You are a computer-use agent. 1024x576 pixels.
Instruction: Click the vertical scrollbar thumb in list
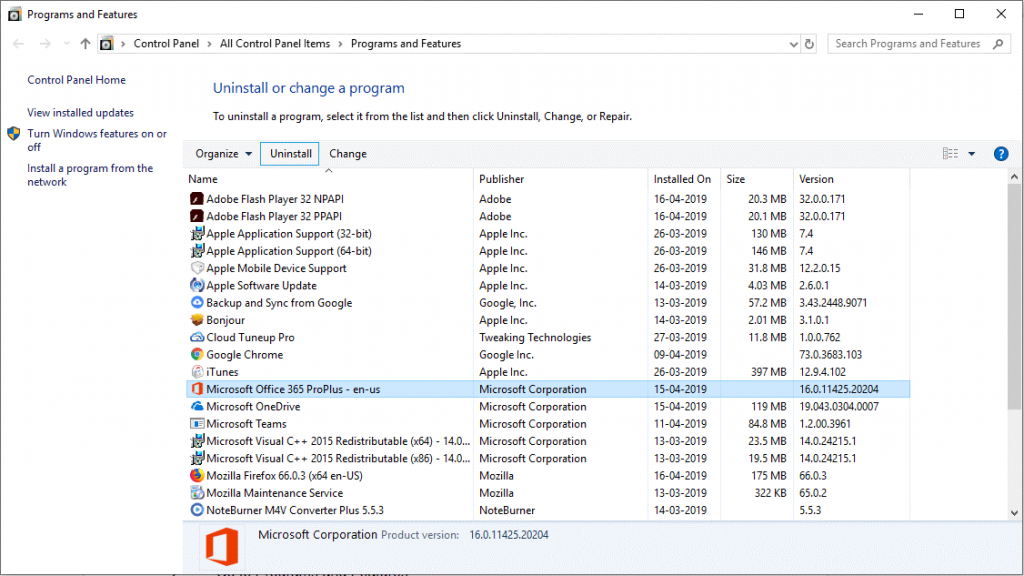1014,297
